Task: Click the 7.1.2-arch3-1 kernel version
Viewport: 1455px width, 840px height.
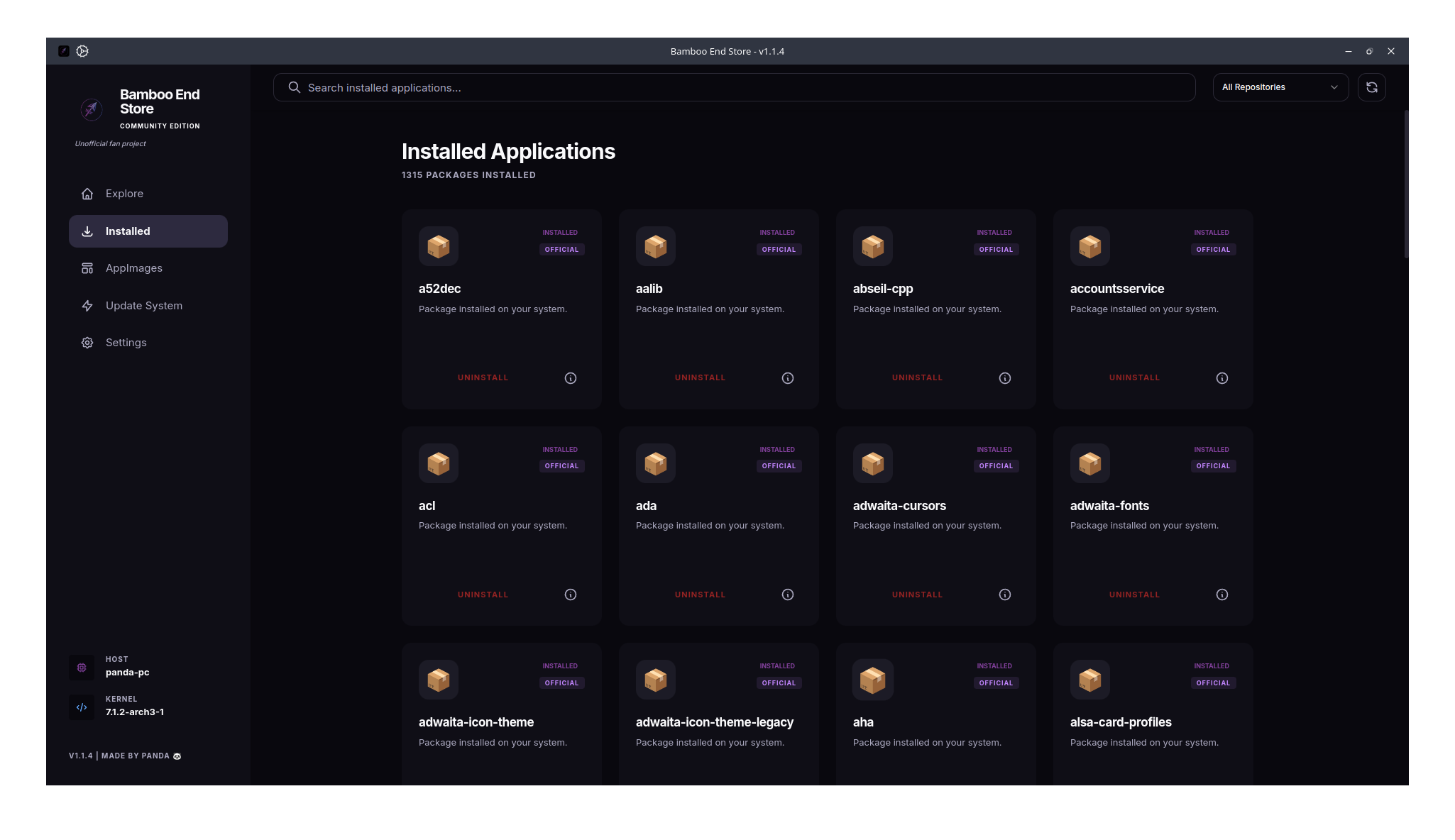Action: [135, 712]
